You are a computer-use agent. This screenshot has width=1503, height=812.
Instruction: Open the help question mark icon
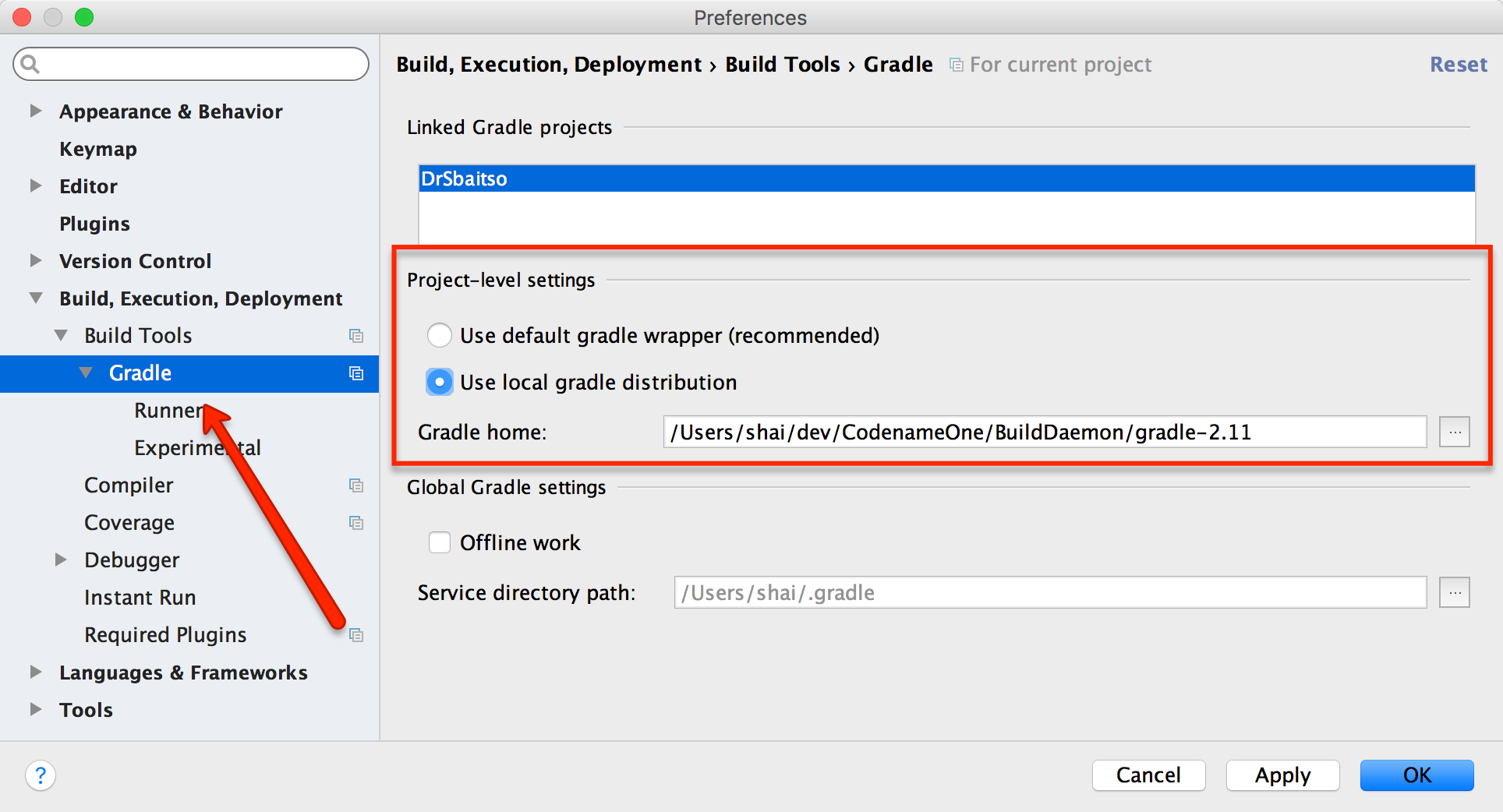41,775
